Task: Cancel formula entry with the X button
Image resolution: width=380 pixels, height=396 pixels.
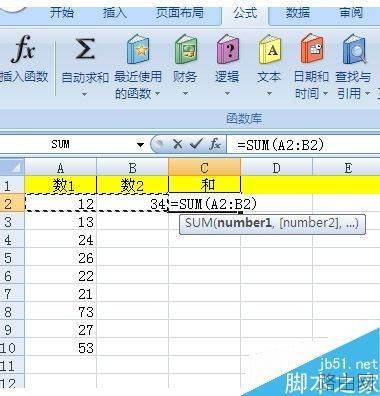Action: pos(177,144)
